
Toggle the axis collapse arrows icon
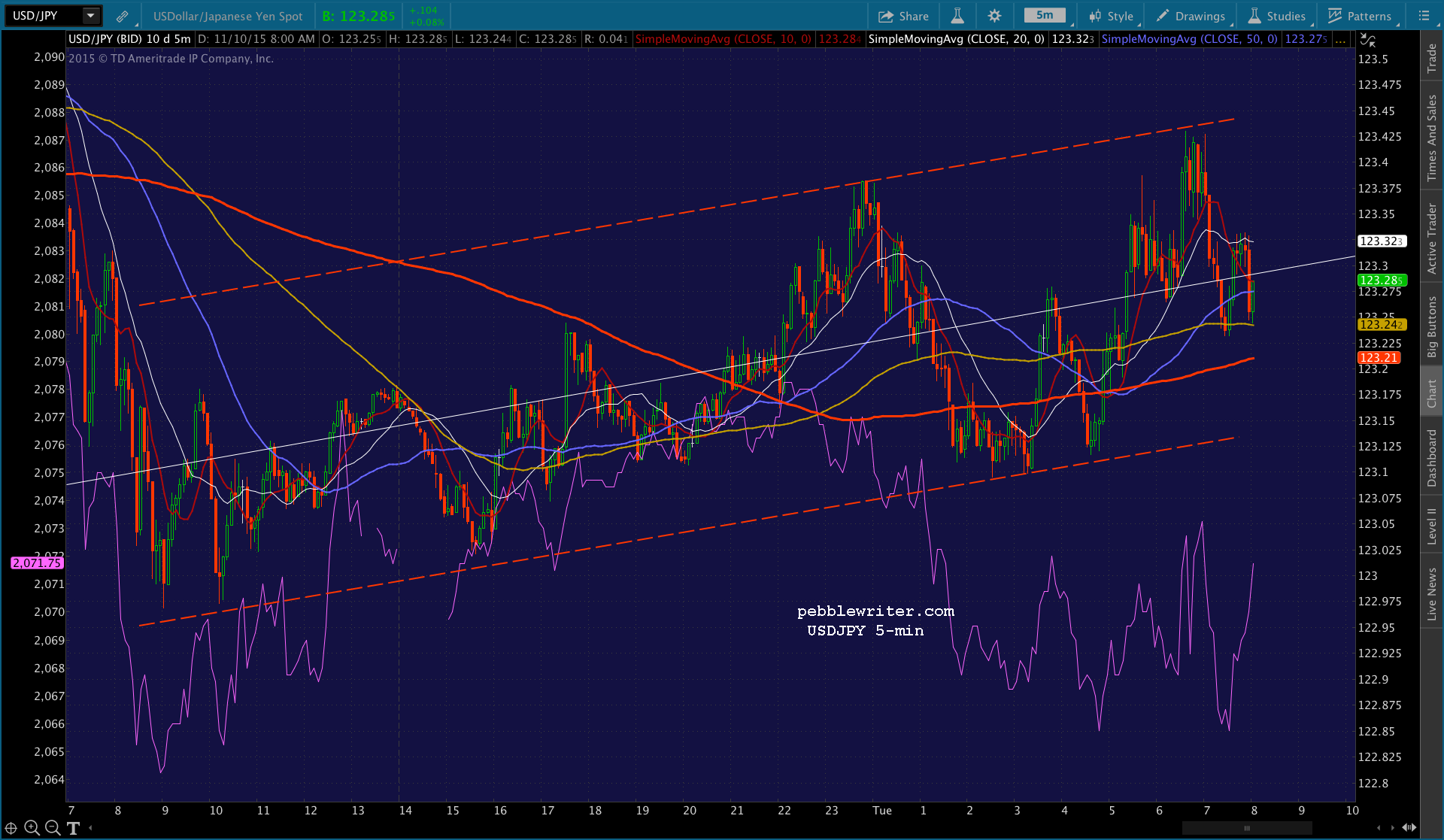click(1368, 40)
